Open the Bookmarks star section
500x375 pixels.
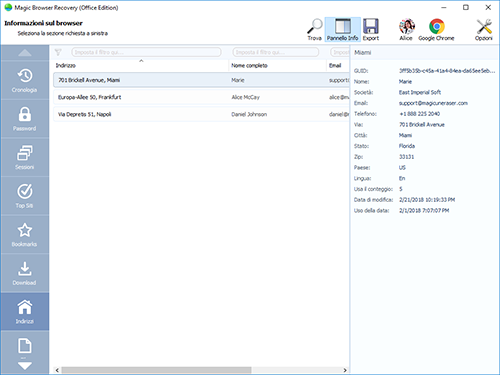click(x=25, y=235)
